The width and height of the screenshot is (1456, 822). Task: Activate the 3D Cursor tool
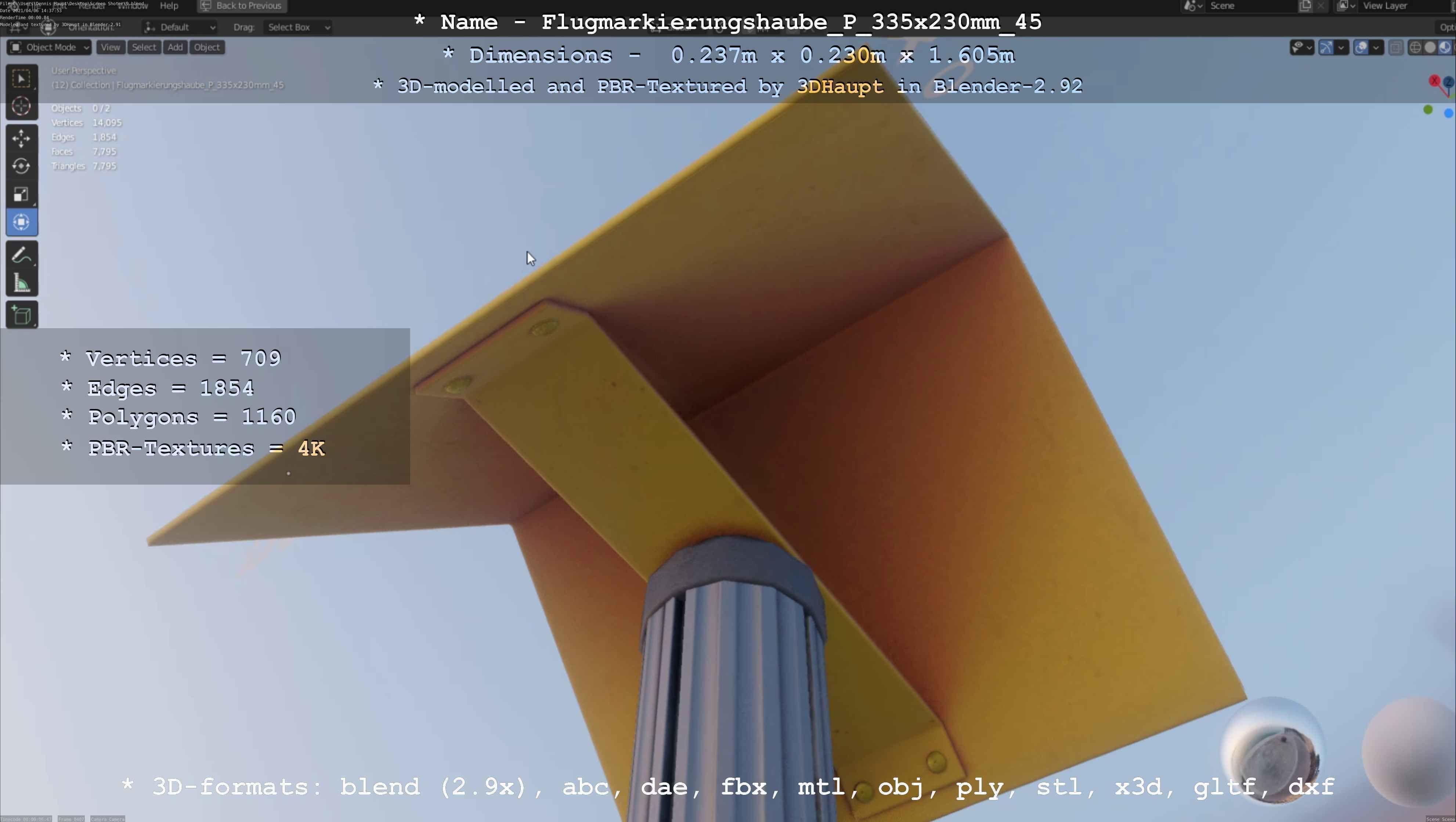tap(21, 106)
